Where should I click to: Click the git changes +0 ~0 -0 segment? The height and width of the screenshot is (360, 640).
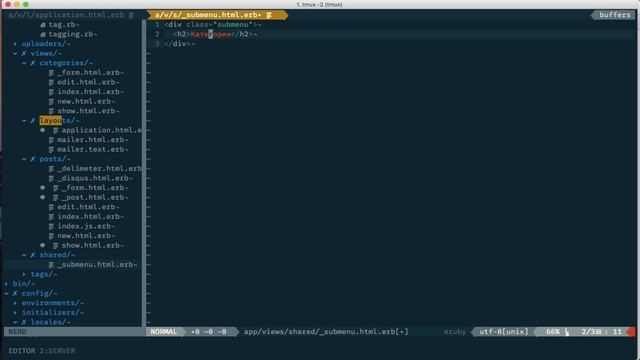tap(209, 332)
